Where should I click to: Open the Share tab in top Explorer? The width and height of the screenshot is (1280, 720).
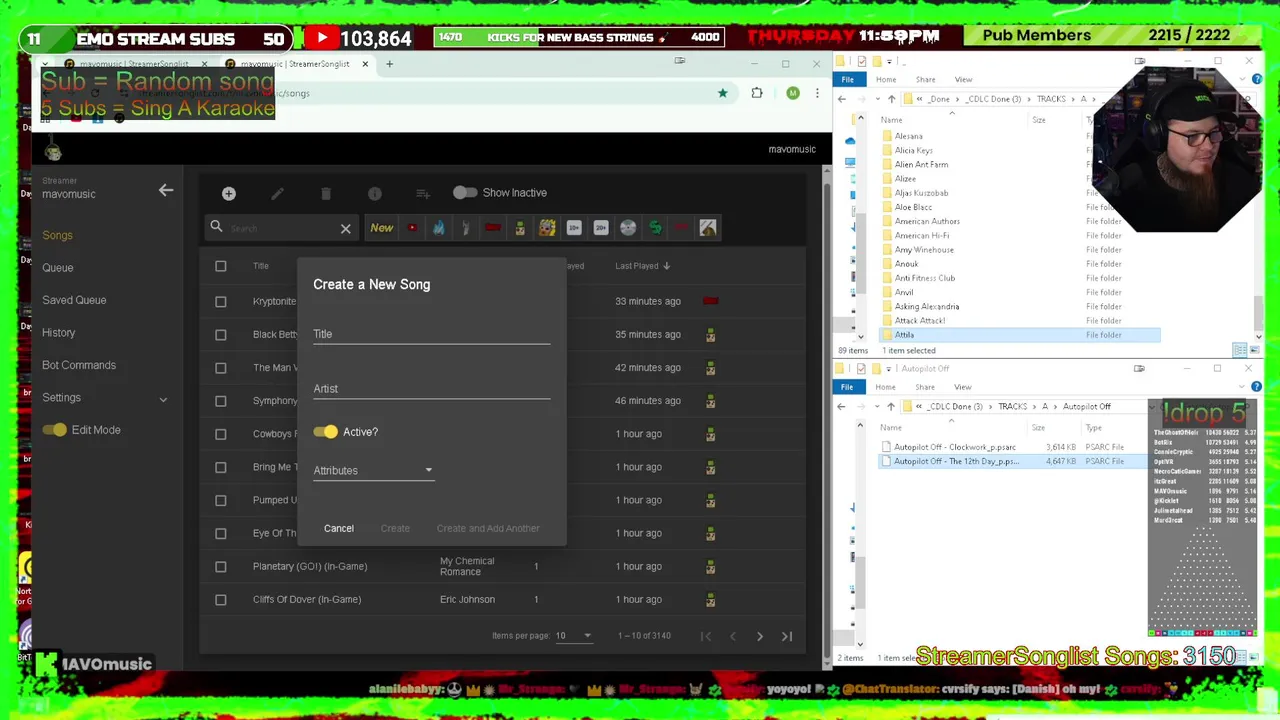tap(925, 80)
